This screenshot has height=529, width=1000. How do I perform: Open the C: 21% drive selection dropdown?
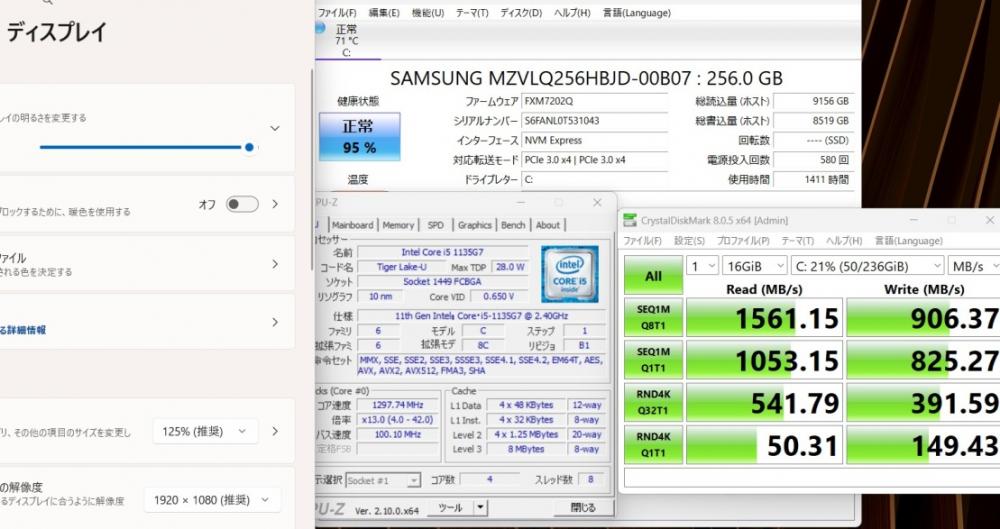tap(867, 266)
